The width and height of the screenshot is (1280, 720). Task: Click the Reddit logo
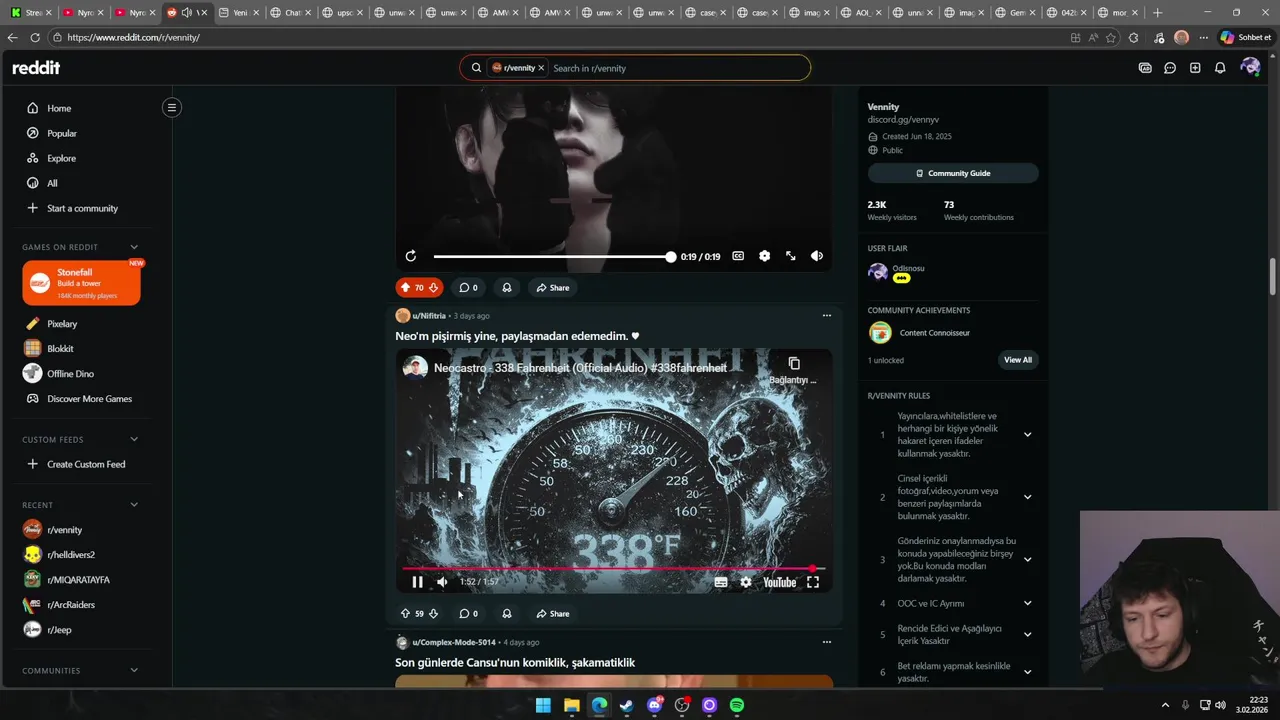[36, 68]
